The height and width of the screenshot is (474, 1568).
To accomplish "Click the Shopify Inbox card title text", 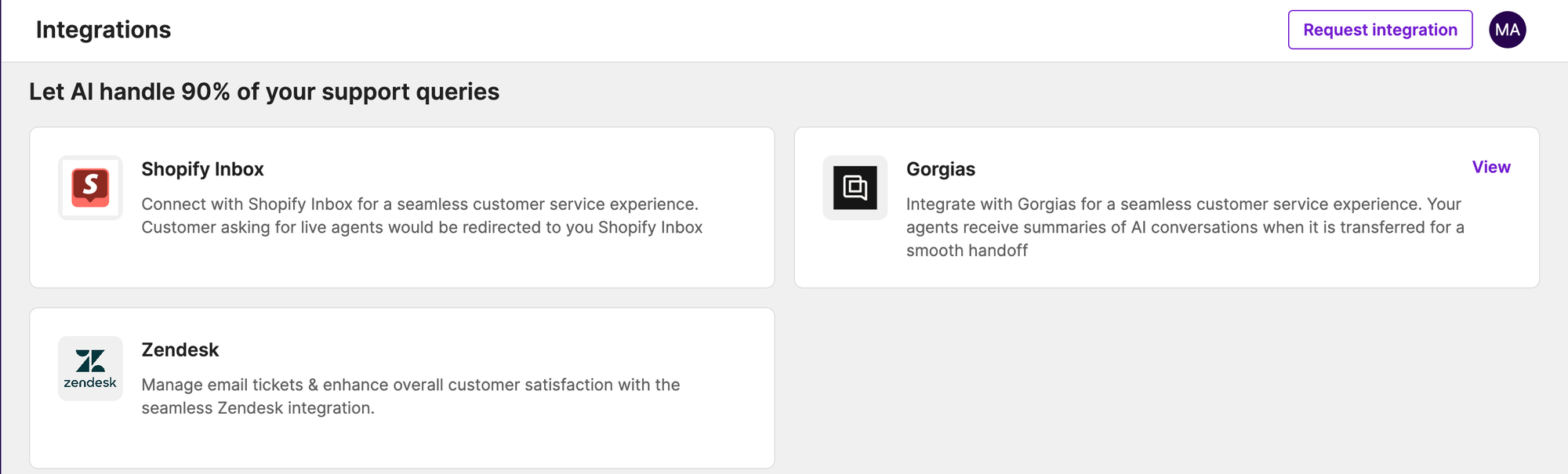I will pyautogui.click(x=202, y=169).
